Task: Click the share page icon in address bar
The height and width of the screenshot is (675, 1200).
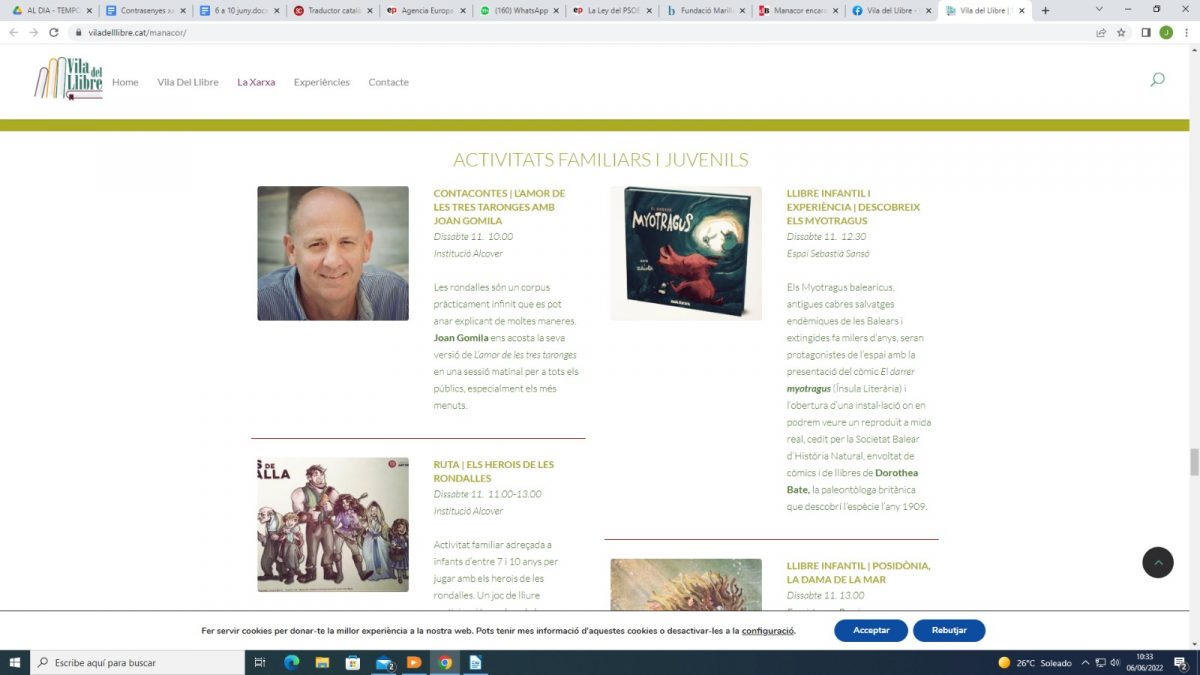Action: [1101, 32]
